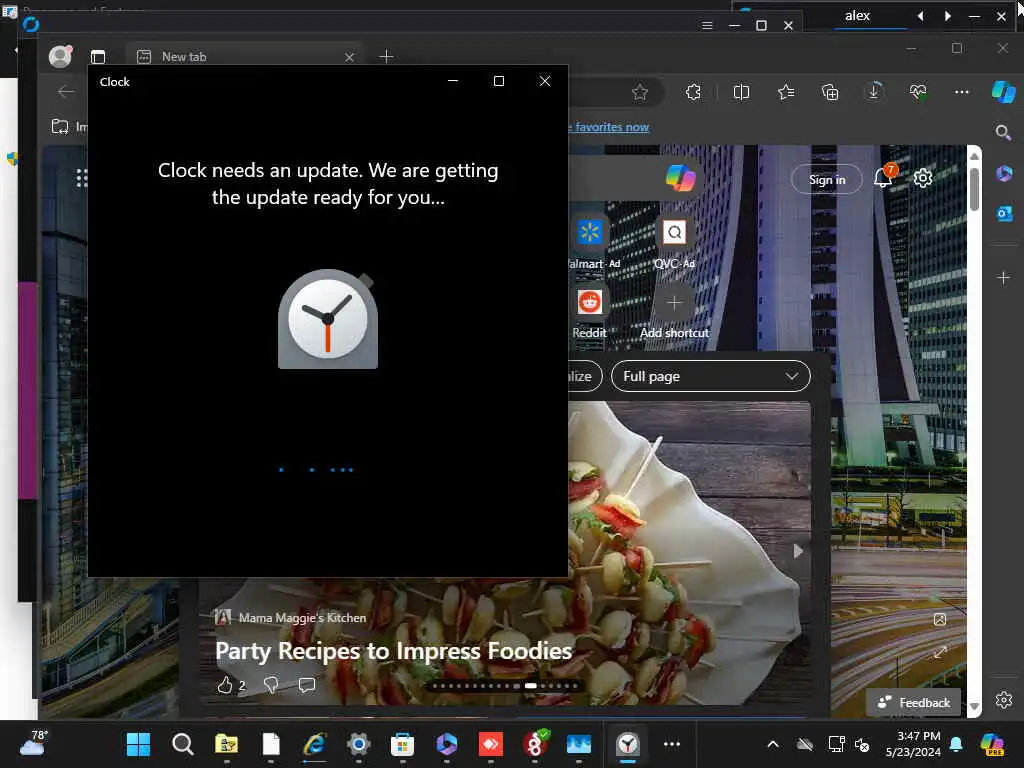Open taskbar Search

182,744
